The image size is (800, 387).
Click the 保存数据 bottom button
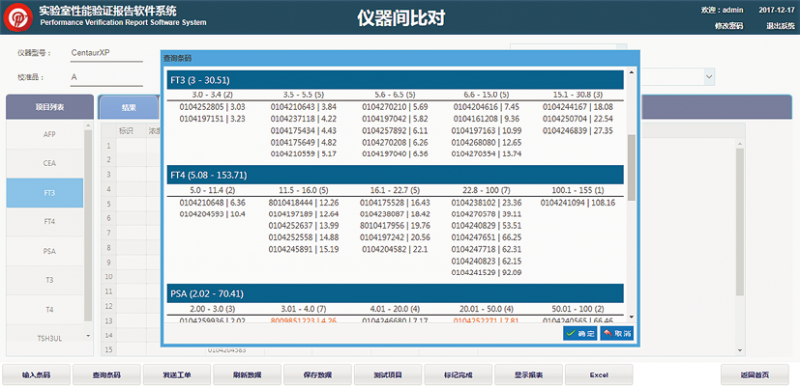click(x=317, y=375)
